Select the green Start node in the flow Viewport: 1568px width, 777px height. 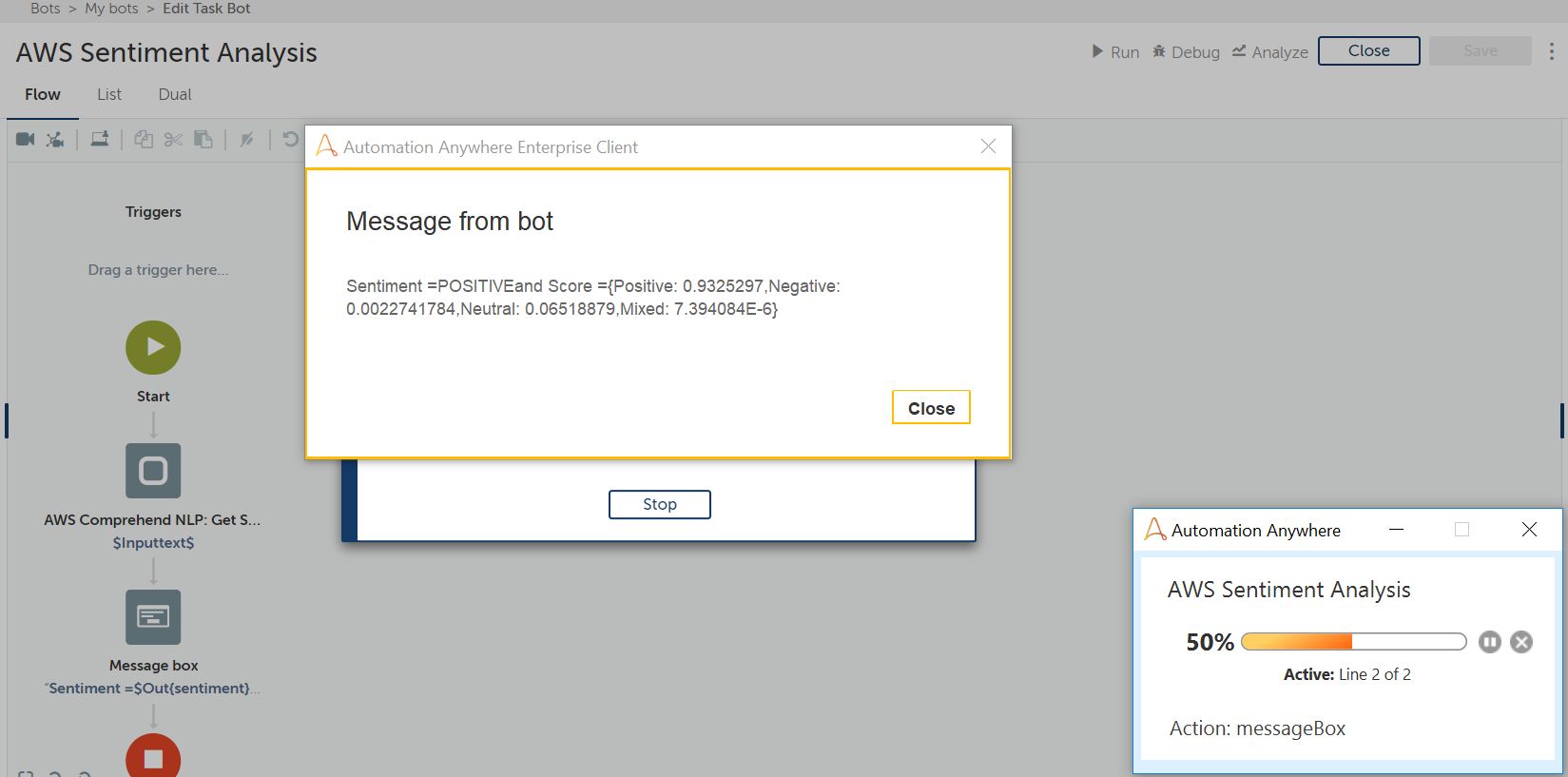153,347
